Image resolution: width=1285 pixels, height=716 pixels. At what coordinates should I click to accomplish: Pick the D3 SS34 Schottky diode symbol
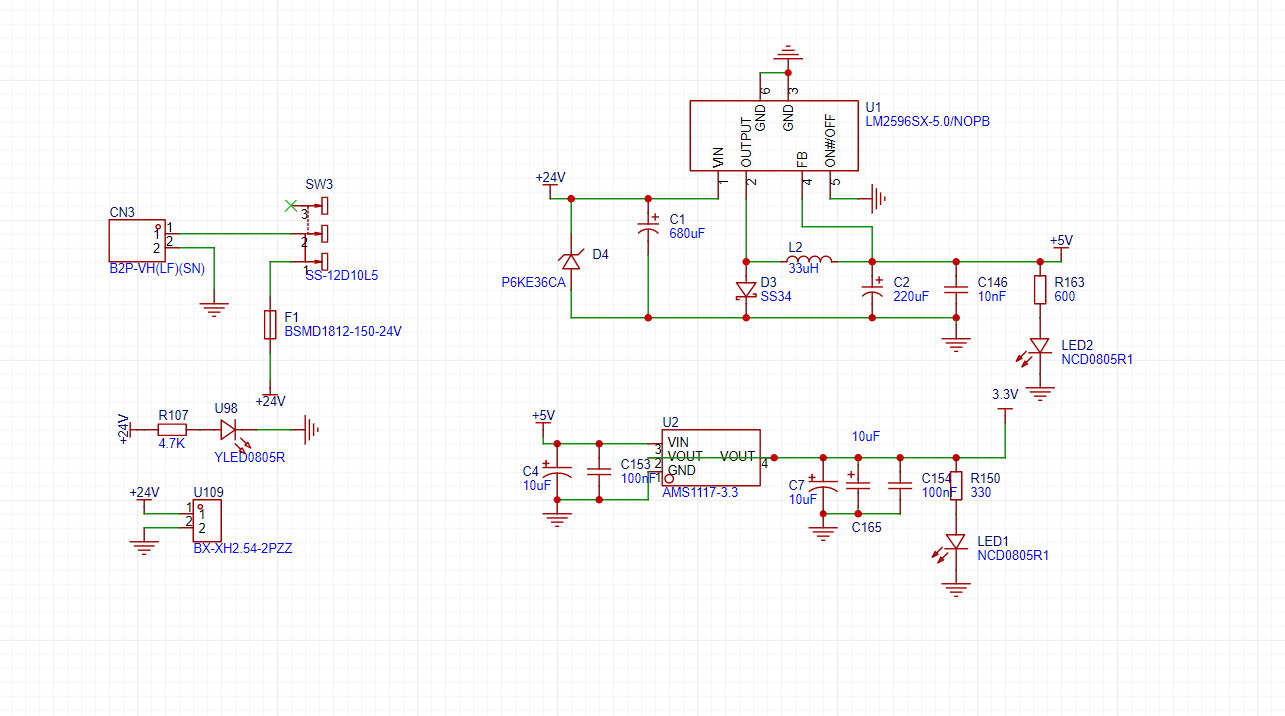pyautogui.click(x=746, y=290)
